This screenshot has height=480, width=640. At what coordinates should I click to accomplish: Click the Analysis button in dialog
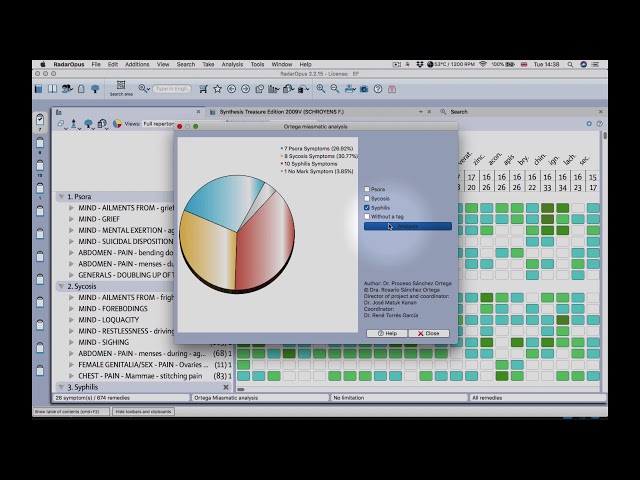tap(408, 226)
